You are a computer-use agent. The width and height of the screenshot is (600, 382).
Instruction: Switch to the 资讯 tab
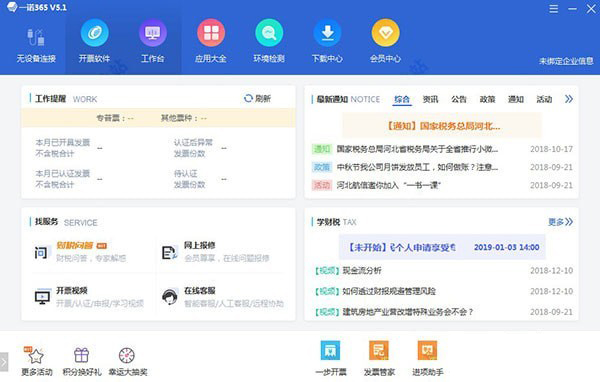pyautogui.click(x=430, y=99)
